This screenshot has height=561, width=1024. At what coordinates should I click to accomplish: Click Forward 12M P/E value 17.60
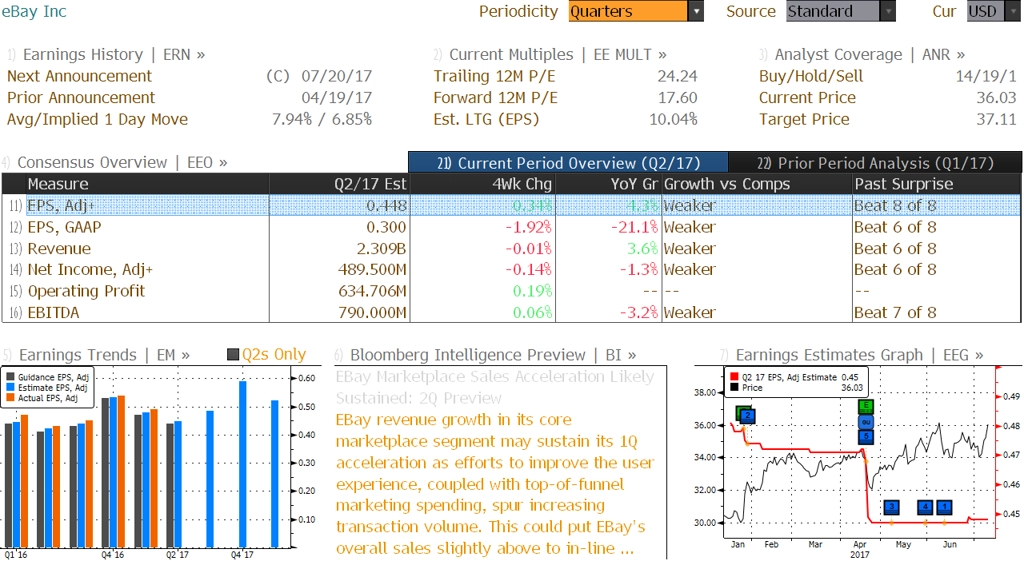[677, 98]
